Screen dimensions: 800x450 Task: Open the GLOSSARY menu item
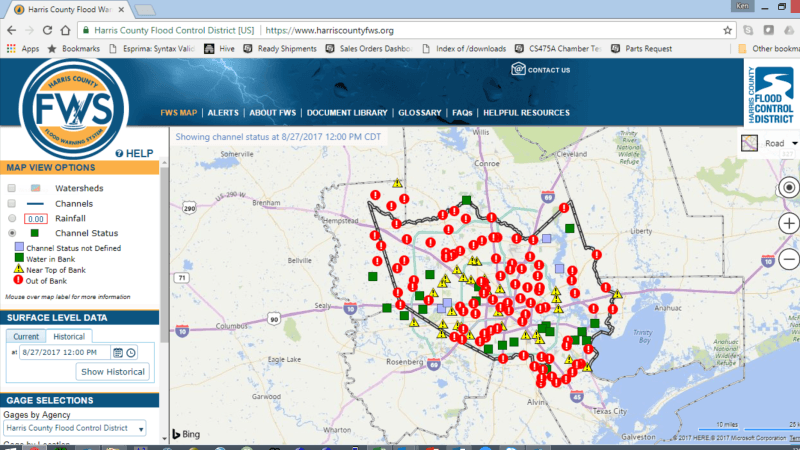tap(419, 113)
